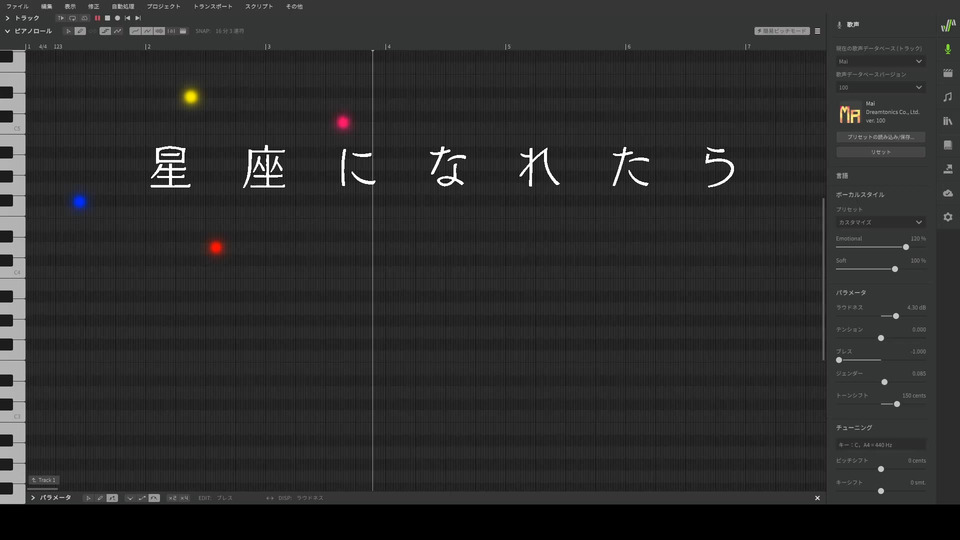Open the settings gear in right sidebar

[x=948, y=217]
